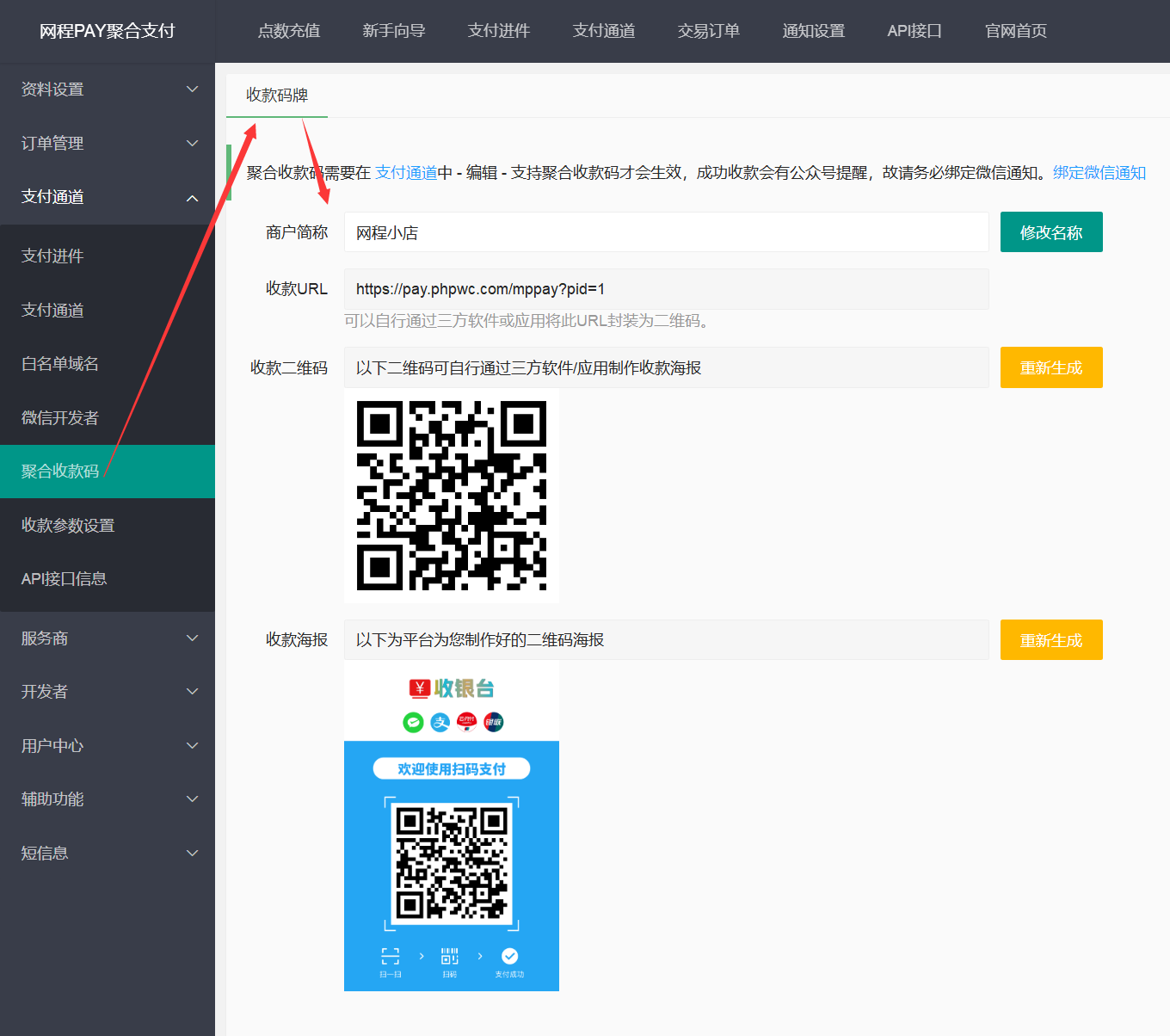Open 点数充值 in the top navigation
Screen dimensions: 1170x1036
click(x=289, y=31)
